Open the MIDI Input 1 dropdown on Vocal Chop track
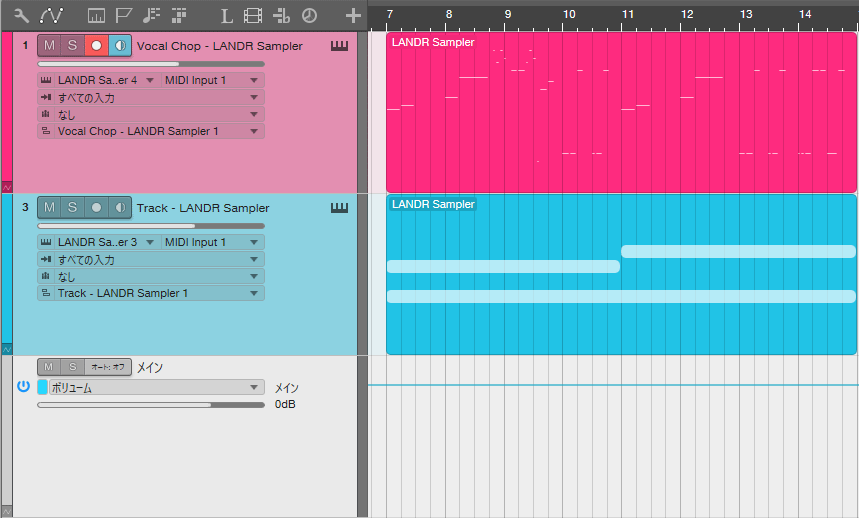Viewport: 859px width, 518px height. 213,80
